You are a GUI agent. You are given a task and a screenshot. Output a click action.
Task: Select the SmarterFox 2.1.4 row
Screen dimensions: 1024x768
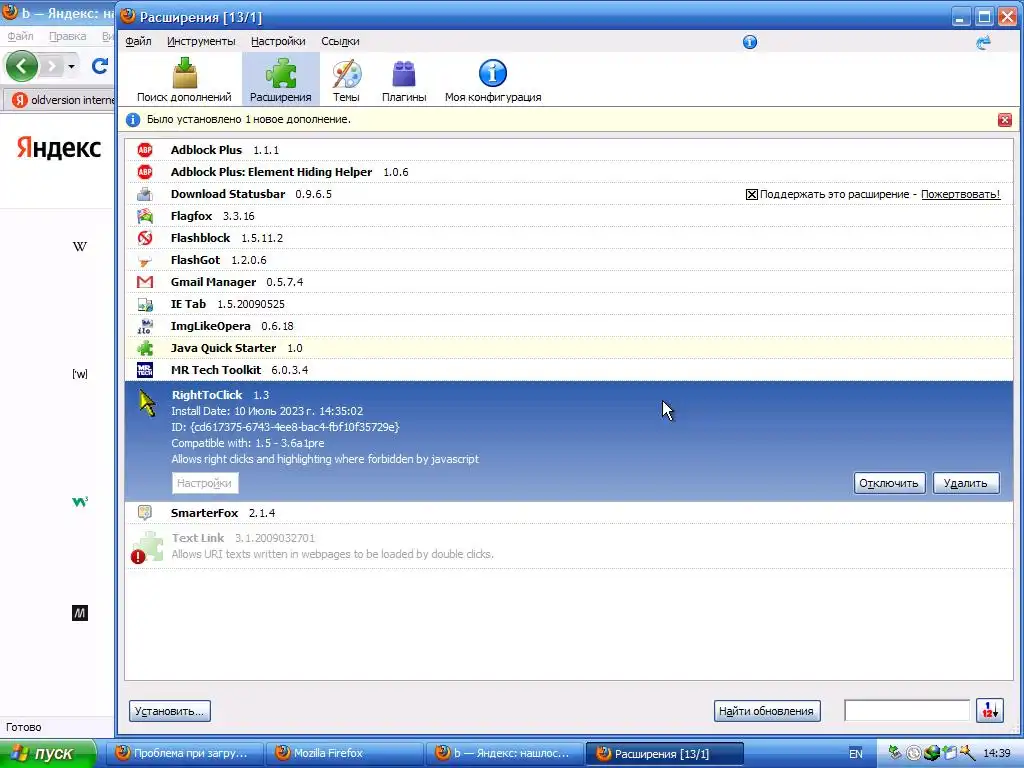pos(569,513)
